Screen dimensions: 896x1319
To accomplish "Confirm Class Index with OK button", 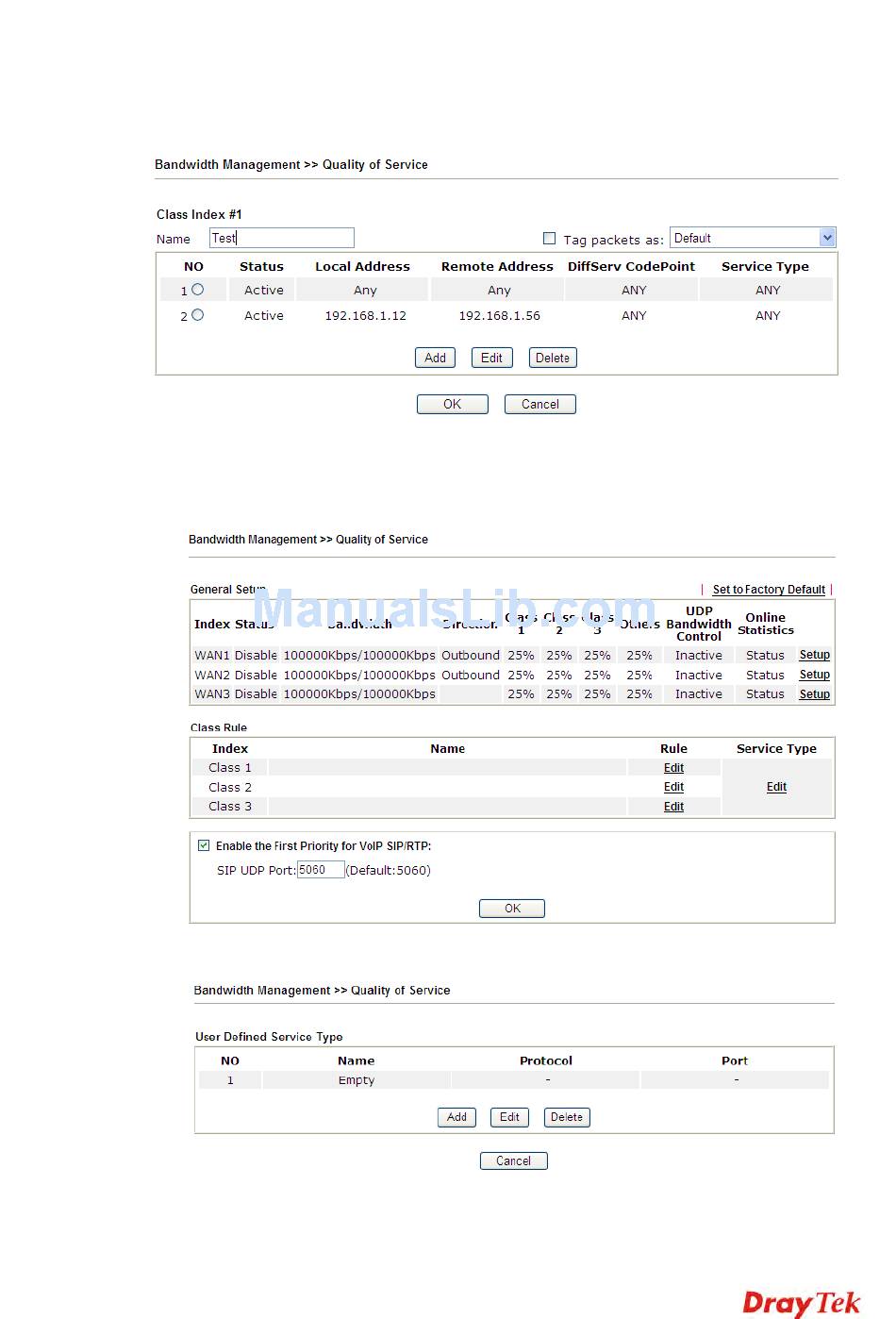I will 453,404.
